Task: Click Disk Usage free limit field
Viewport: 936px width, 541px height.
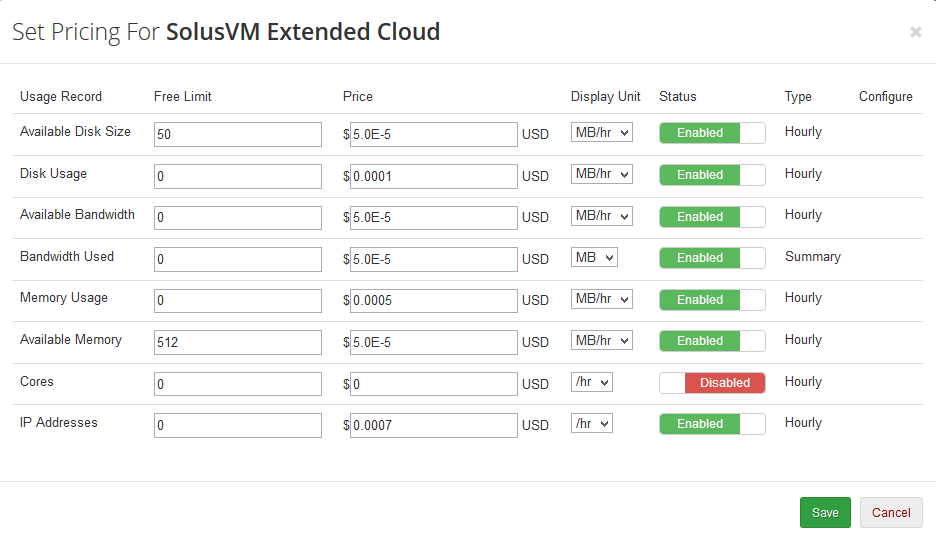Action: 238,176
